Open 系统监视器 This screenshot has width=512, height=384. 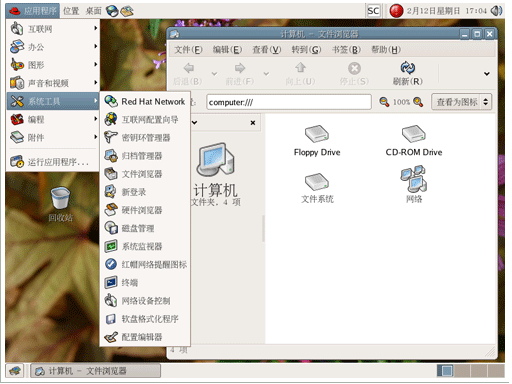(145, 246)
